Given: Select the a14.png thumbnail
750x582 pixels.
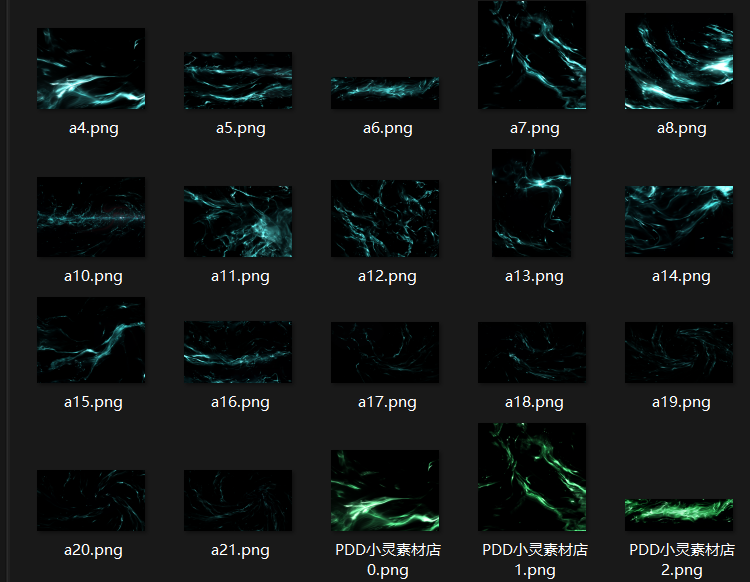Looking at the screenshot, I should [679, 221].
